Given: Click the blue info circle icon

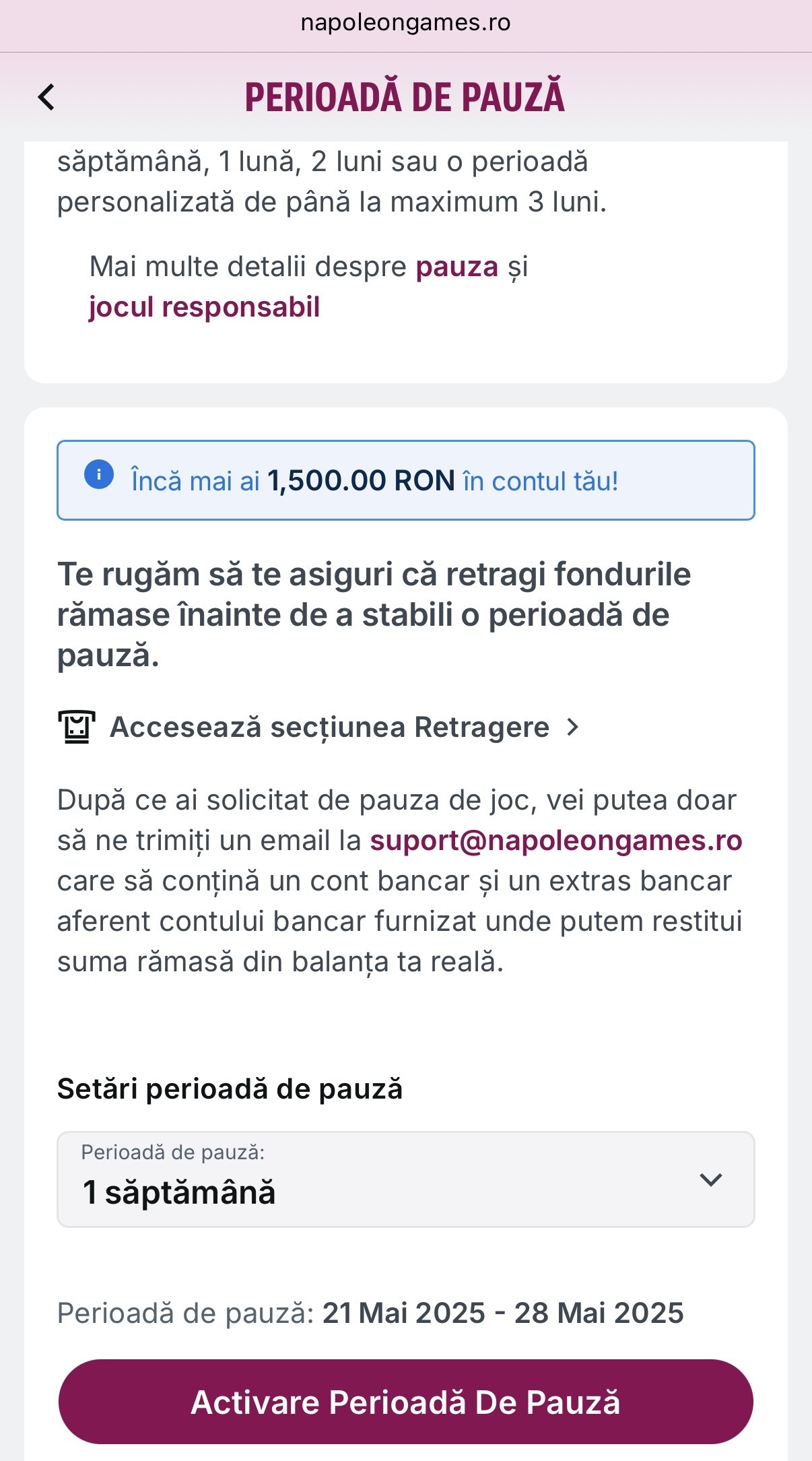Looking at the screenshot, I should coord(99,474).
